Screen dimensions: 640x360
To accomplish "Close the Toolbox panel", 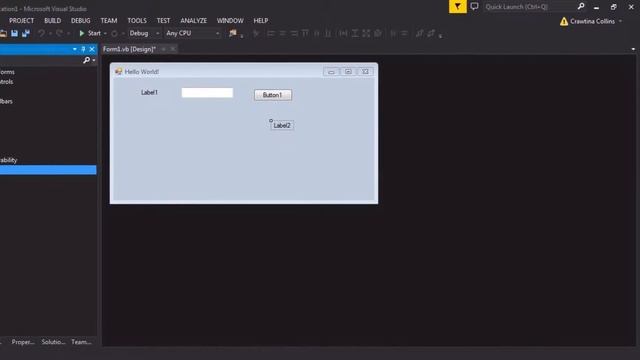I will (x=92, y=49).
